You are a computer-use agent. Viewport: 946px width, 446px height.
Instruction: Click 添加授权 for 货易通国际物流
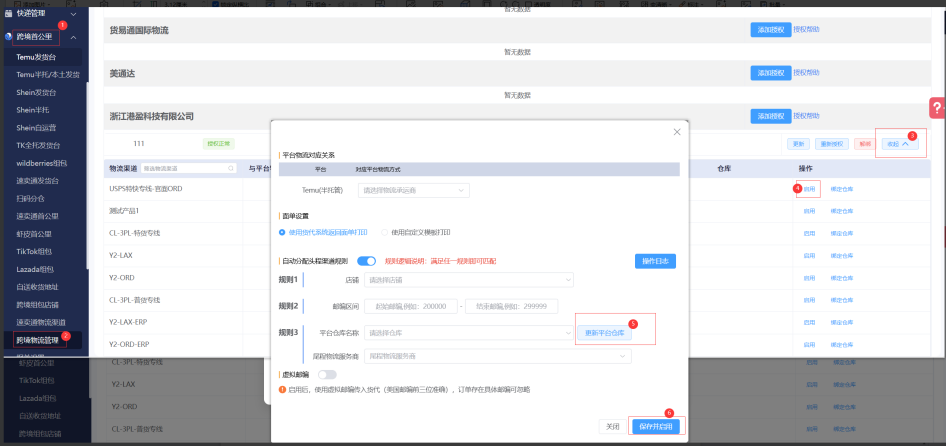pos(770,30)
